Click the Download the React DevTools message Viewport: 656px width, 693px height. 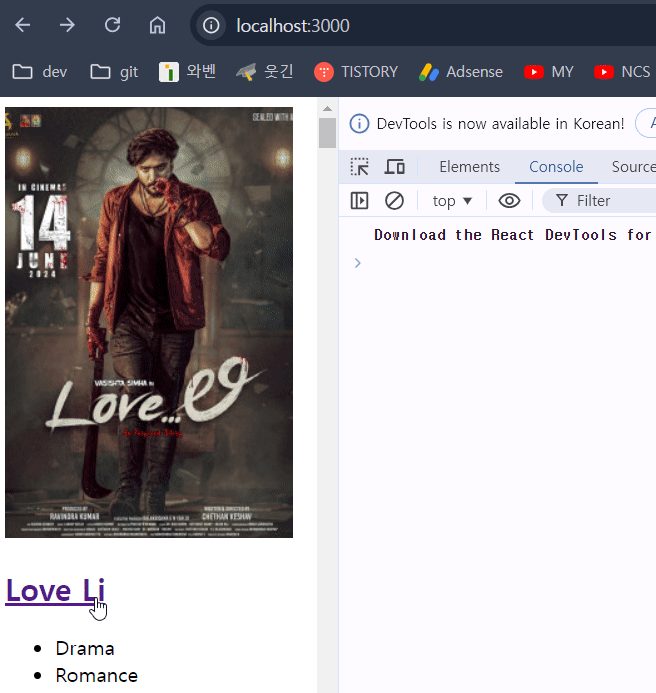pos(513,235)
